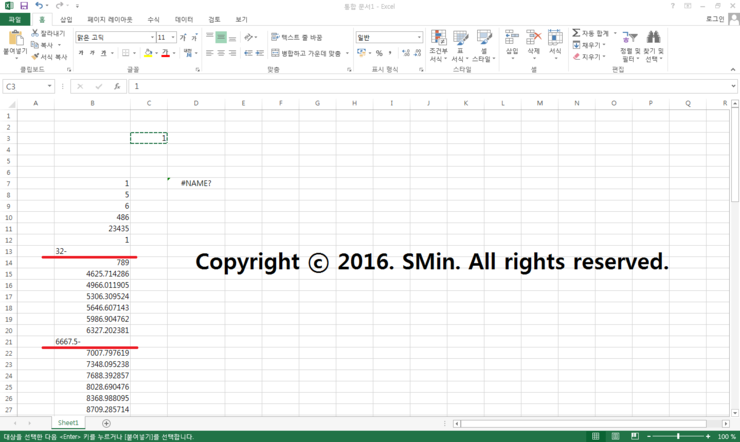Toggle Wrap Text (텍스트 줄 바꿈)
The image size is (740, 442).
click(x=297, y=37)
